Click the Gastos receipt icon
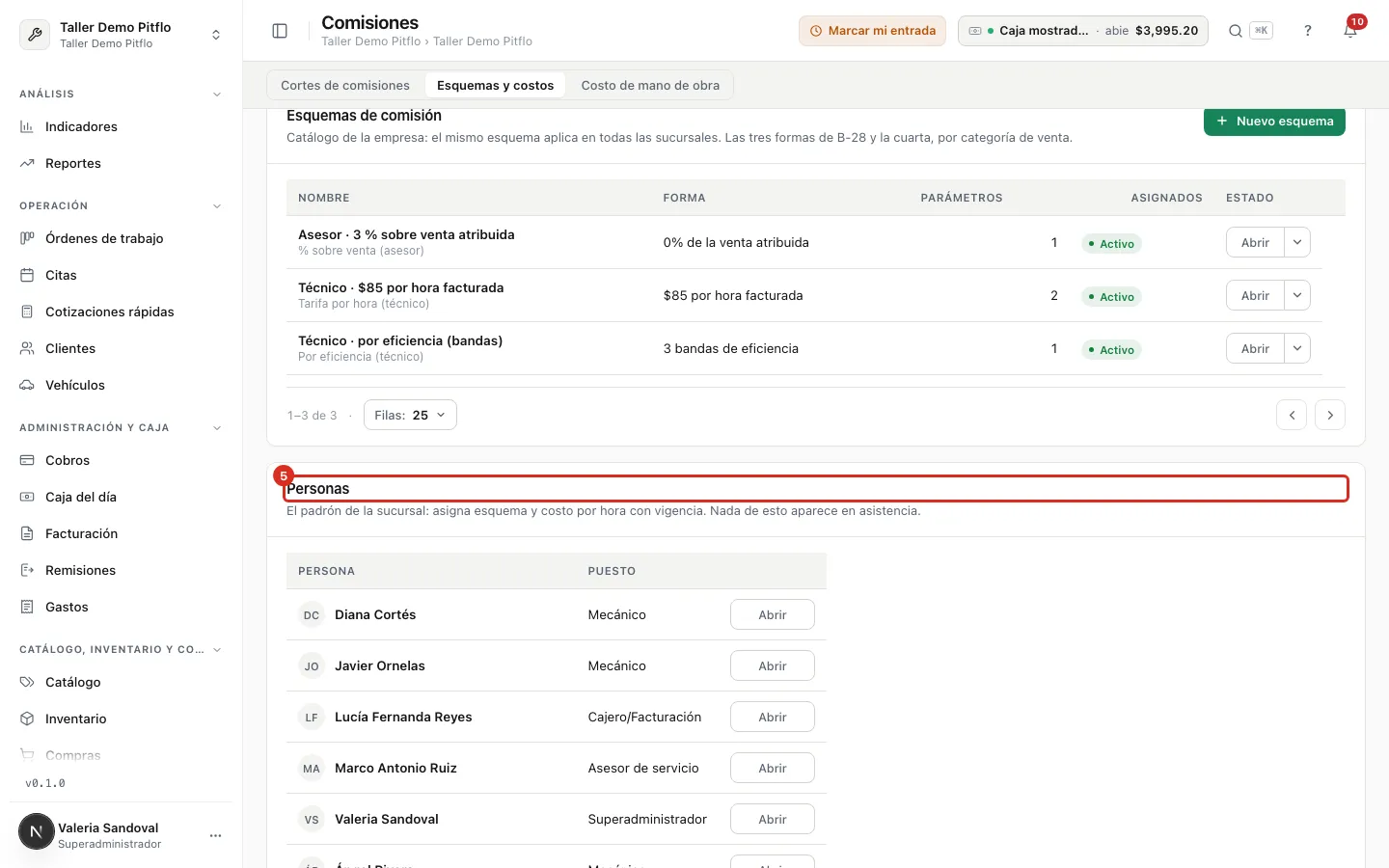This screenshot has height=868, width=1389. (x=27, y=607)
